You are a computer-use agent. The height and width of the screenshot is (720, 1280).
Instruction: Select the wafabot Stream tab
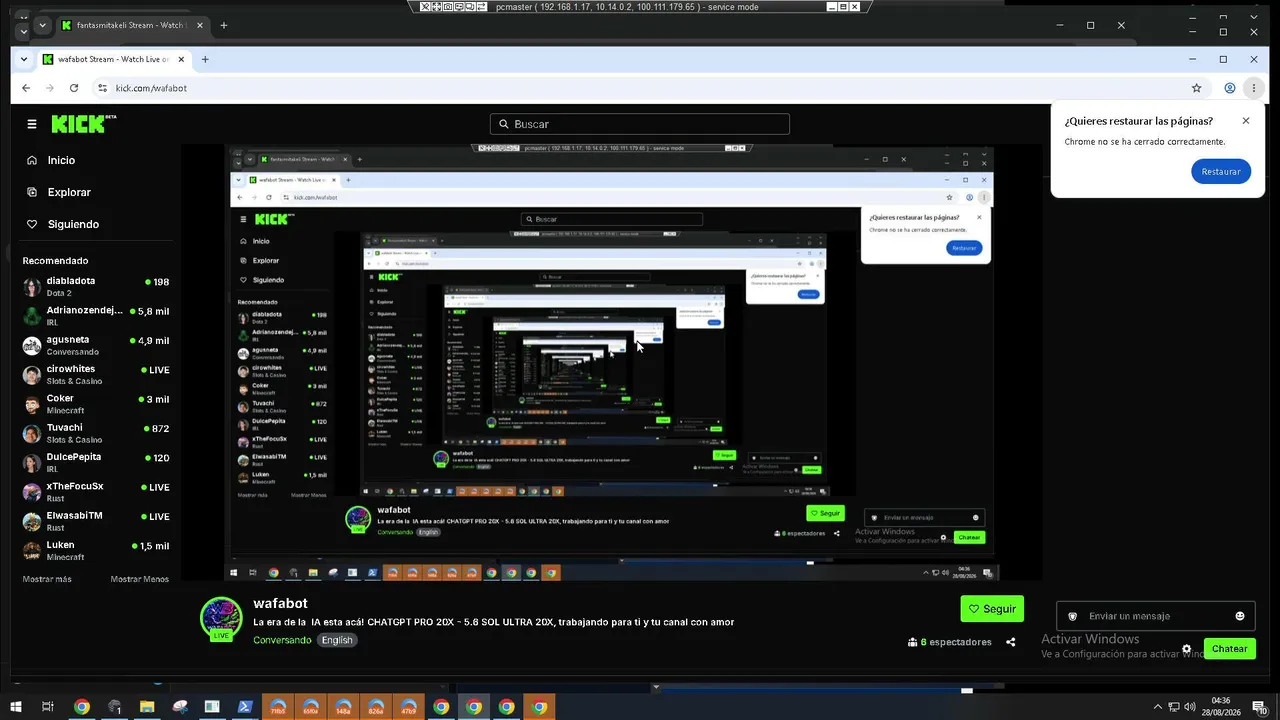point(112,59)
